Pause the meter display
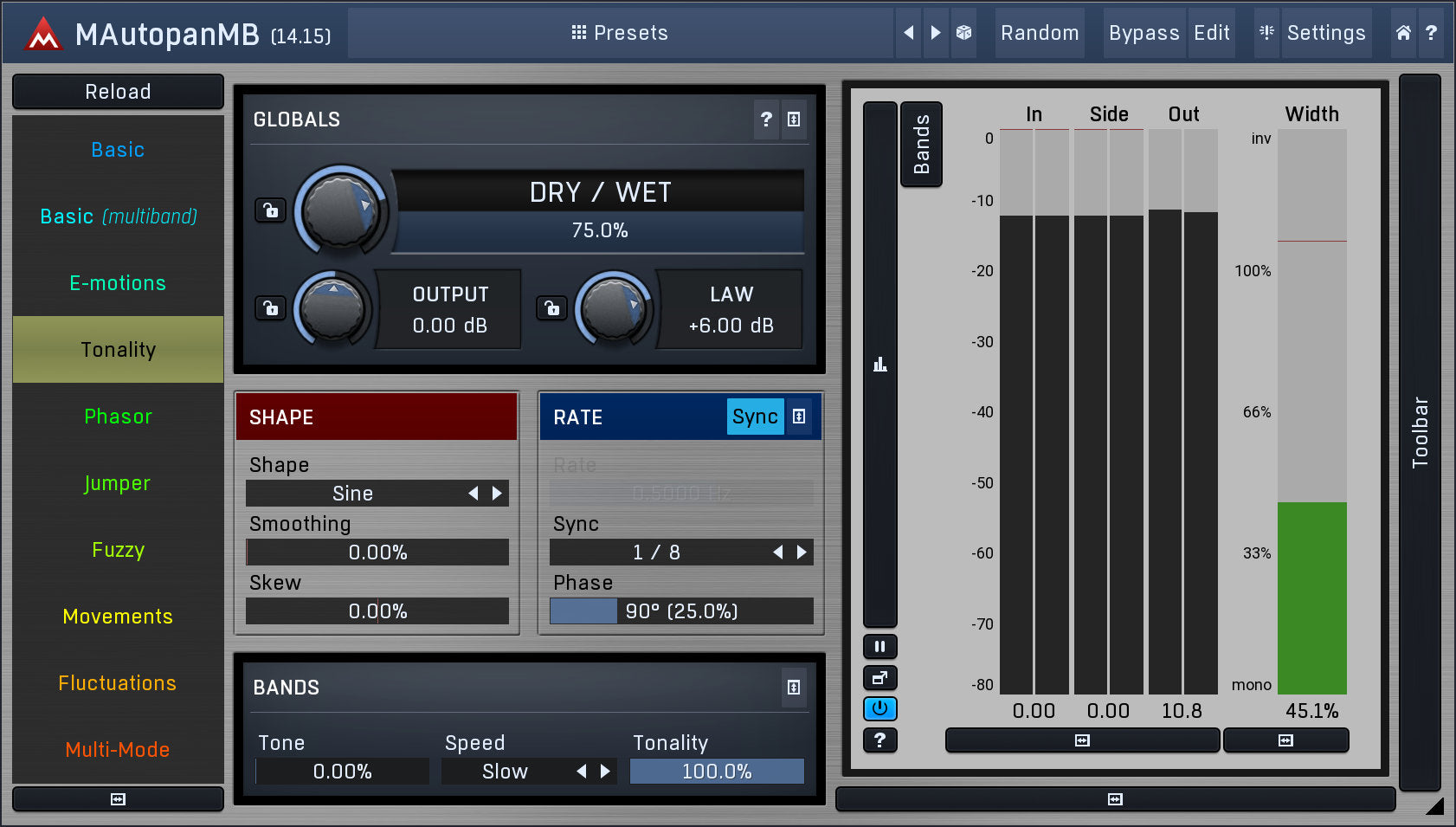Image resolution: width=1456 pixels, height=827 pixels. tap(879, 646)
